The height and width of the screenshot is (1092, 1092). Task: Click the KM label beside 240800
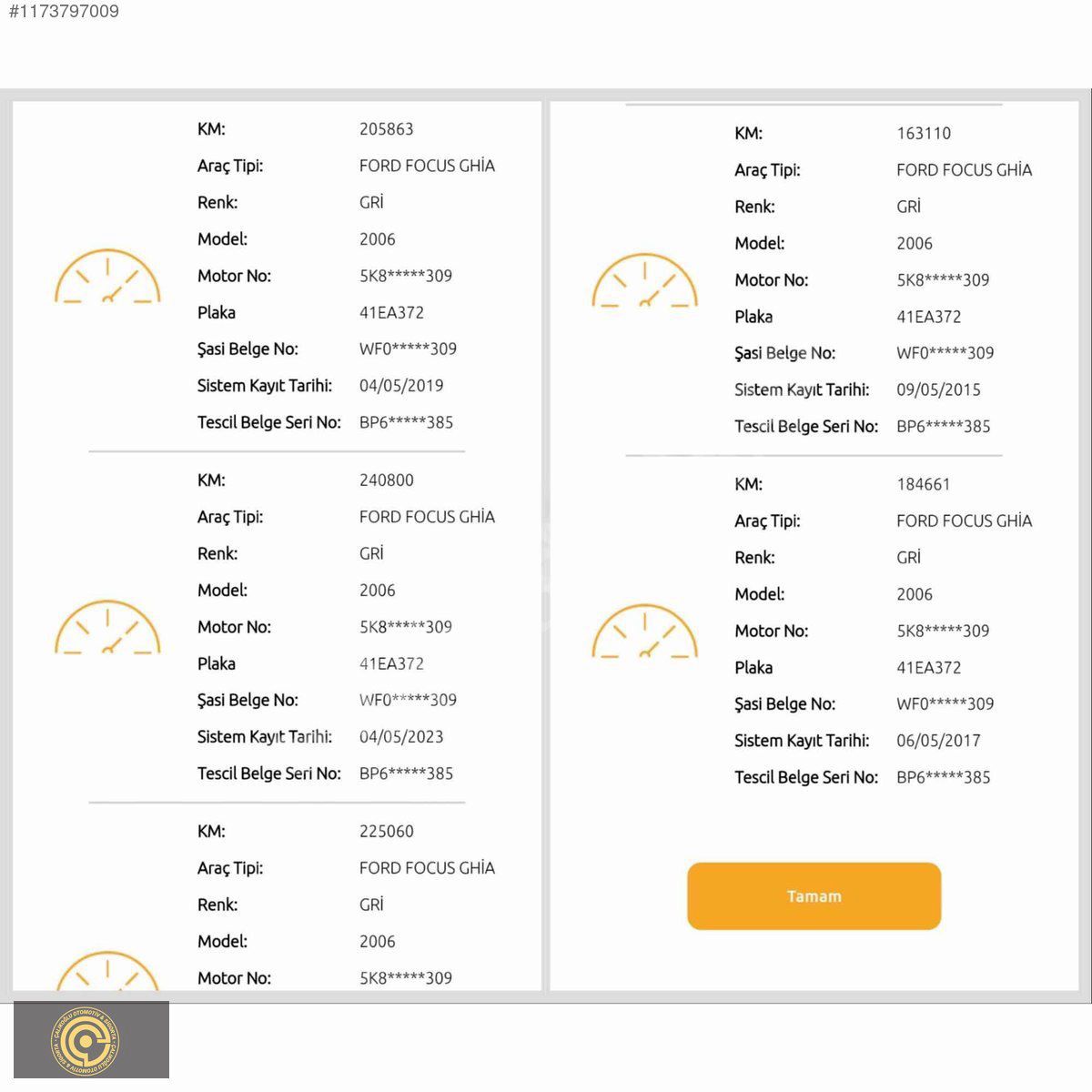(x=211, y=480)
